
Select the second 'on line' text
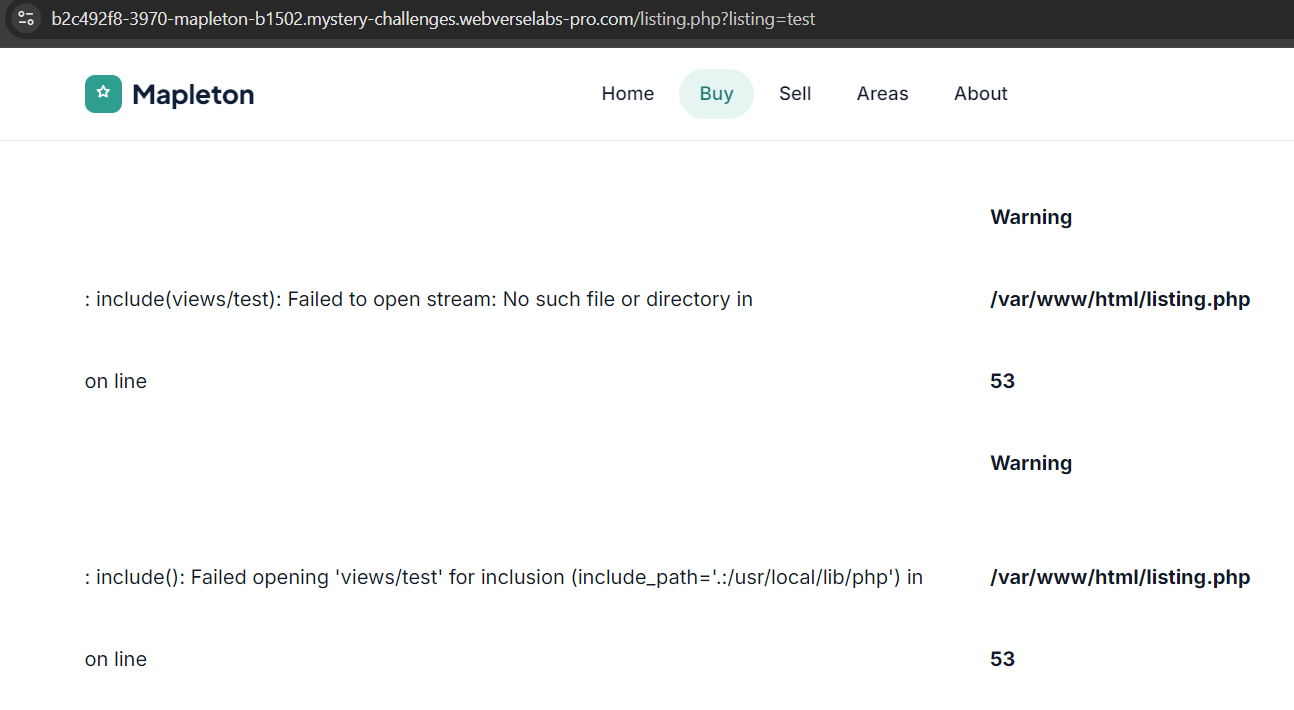click(x=116, y=659)
